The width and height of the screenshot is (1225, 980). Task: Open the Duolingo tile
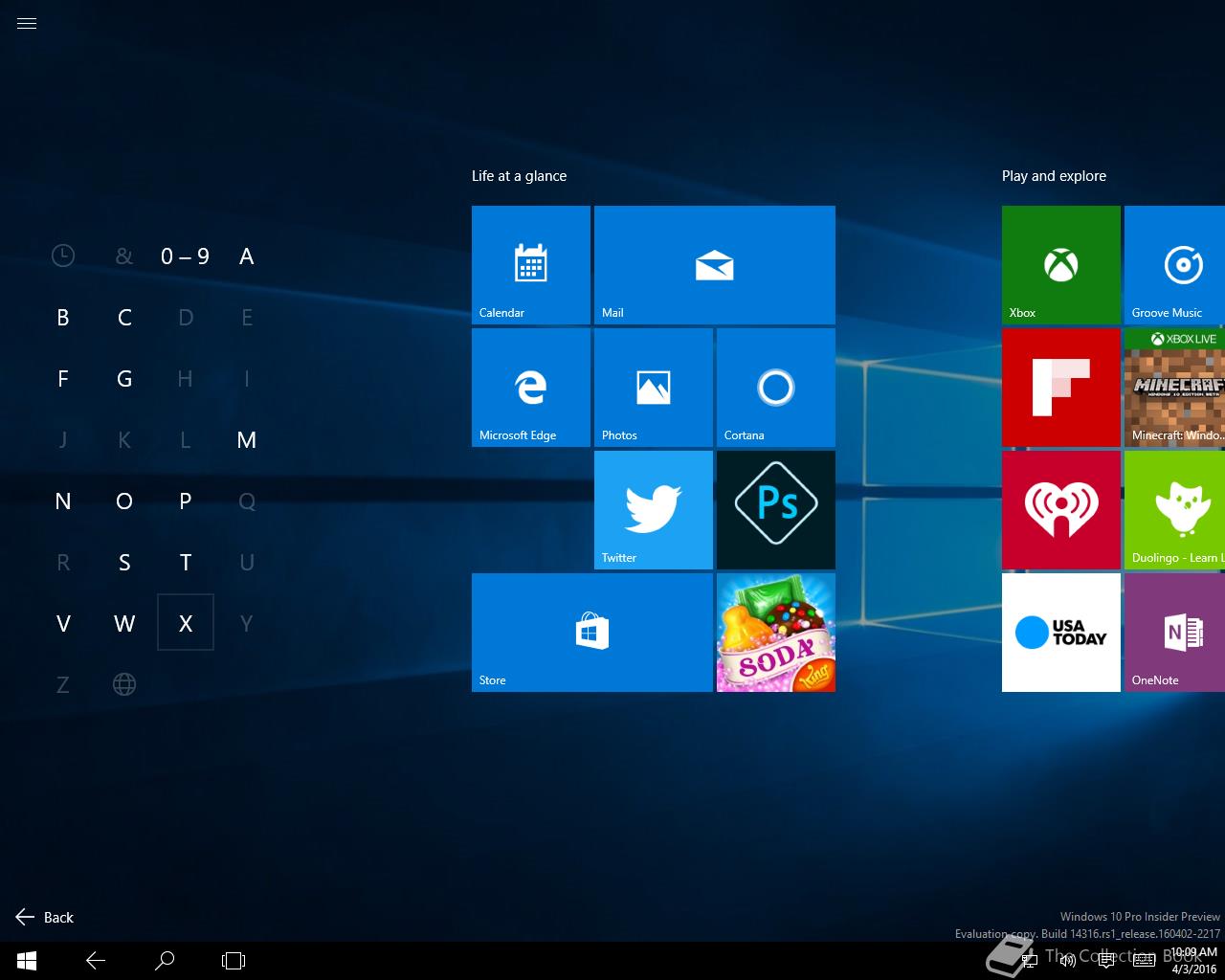tap(1175, 510)
